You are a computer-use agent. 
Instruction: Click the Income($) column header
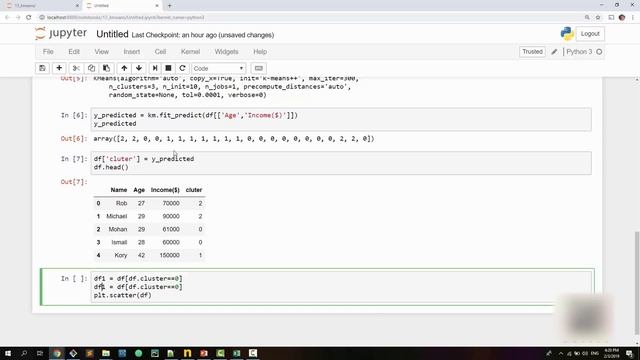(x=165, y=190)
